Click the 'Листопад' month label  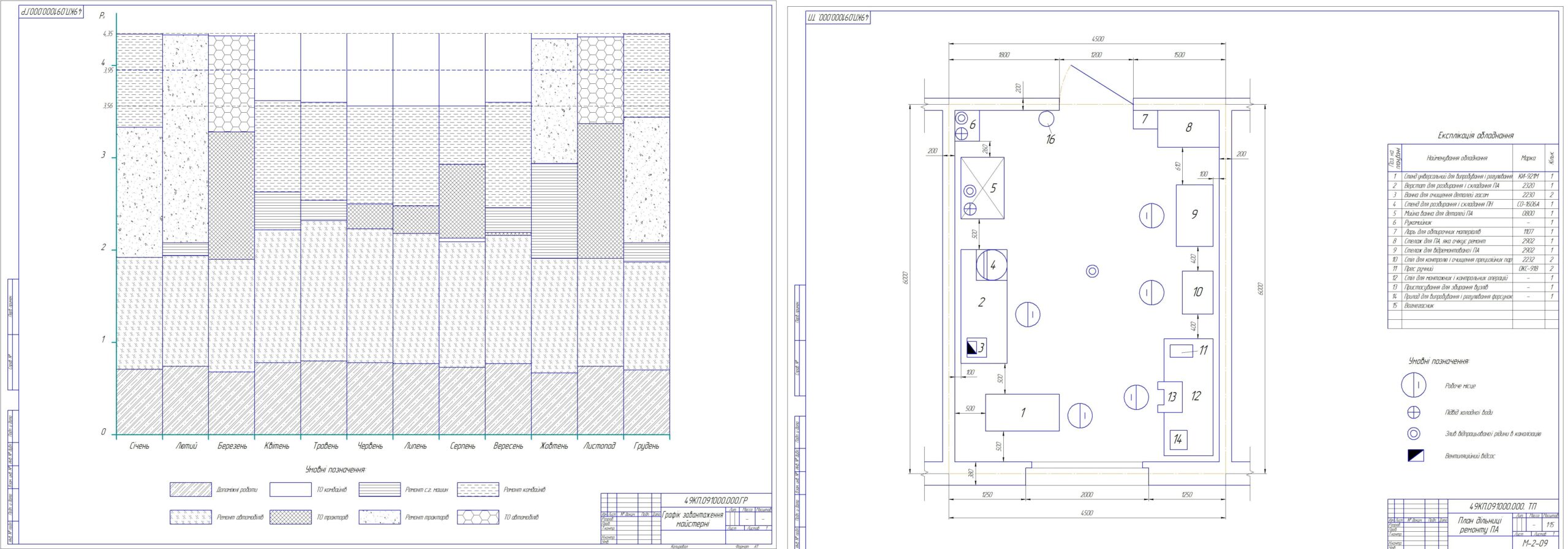point(600,446)
